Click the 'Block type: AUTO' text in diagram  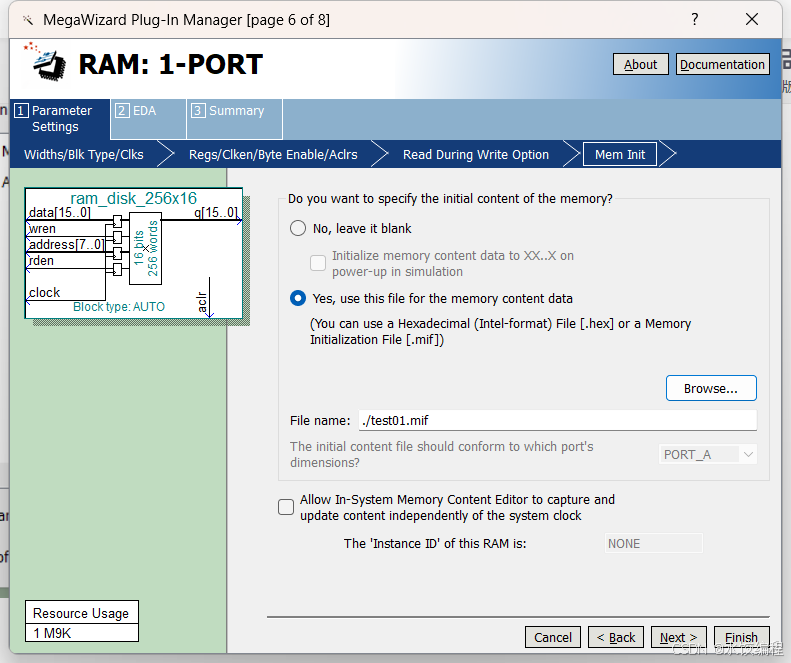[x=119, y=306]
